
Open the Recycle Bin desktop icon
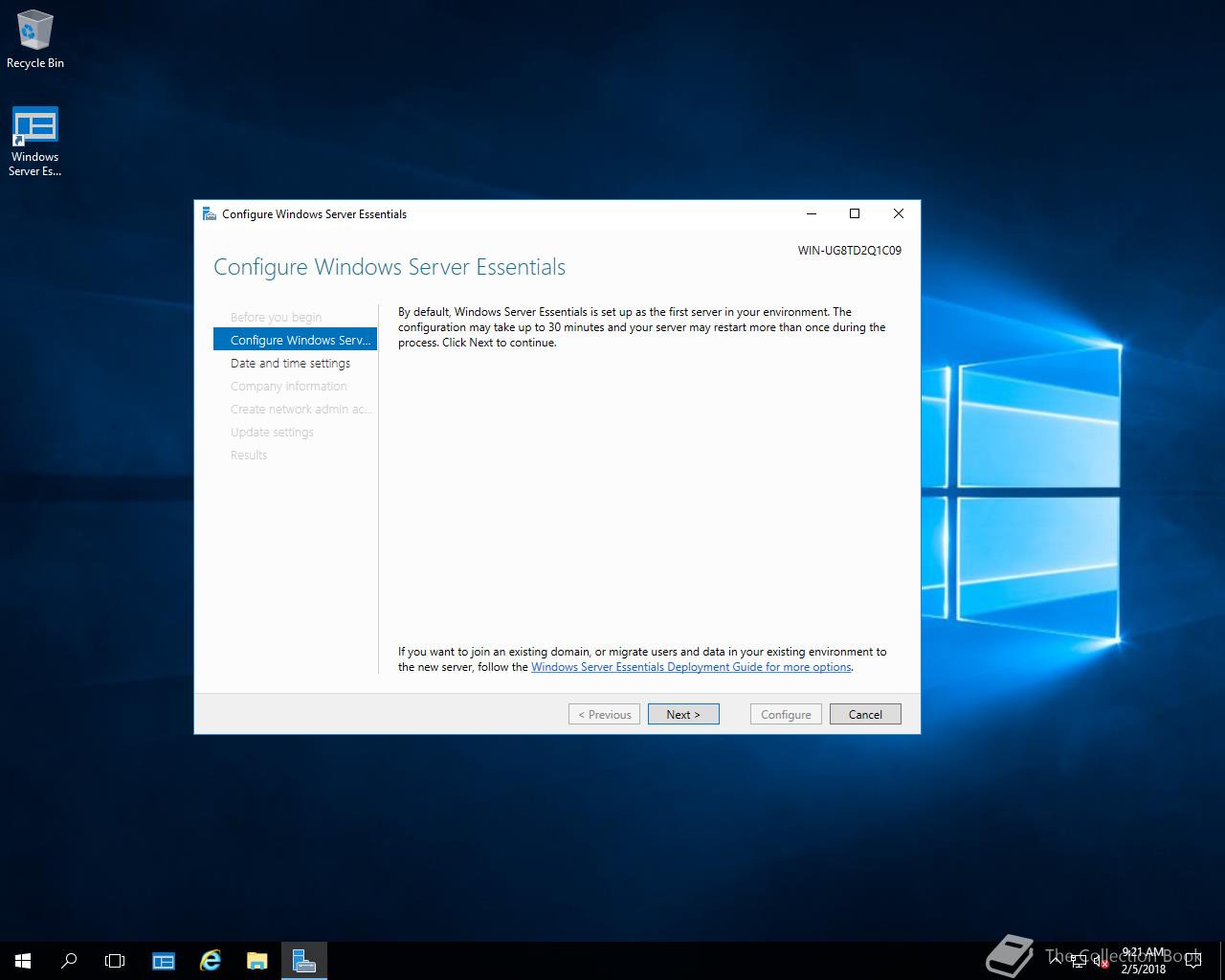pos(35,40)
